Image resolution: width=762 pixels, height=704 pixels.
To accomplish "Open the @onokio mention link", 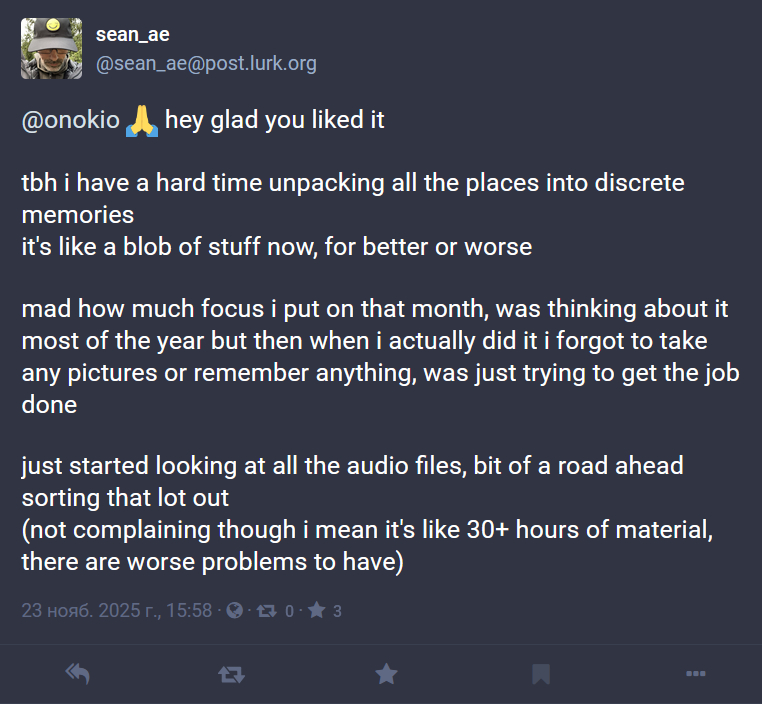I will click(x=70, y=121).
